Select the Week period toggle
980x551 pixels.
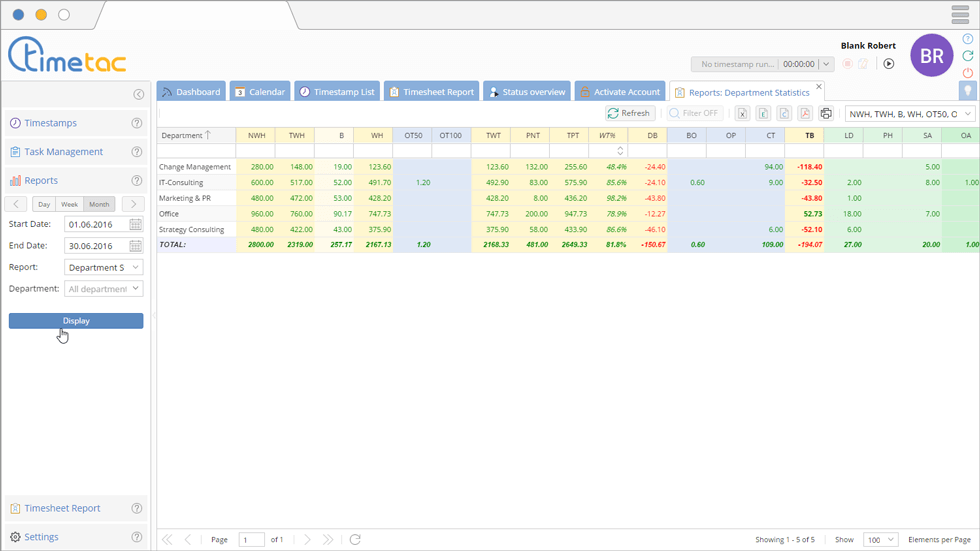69,204
